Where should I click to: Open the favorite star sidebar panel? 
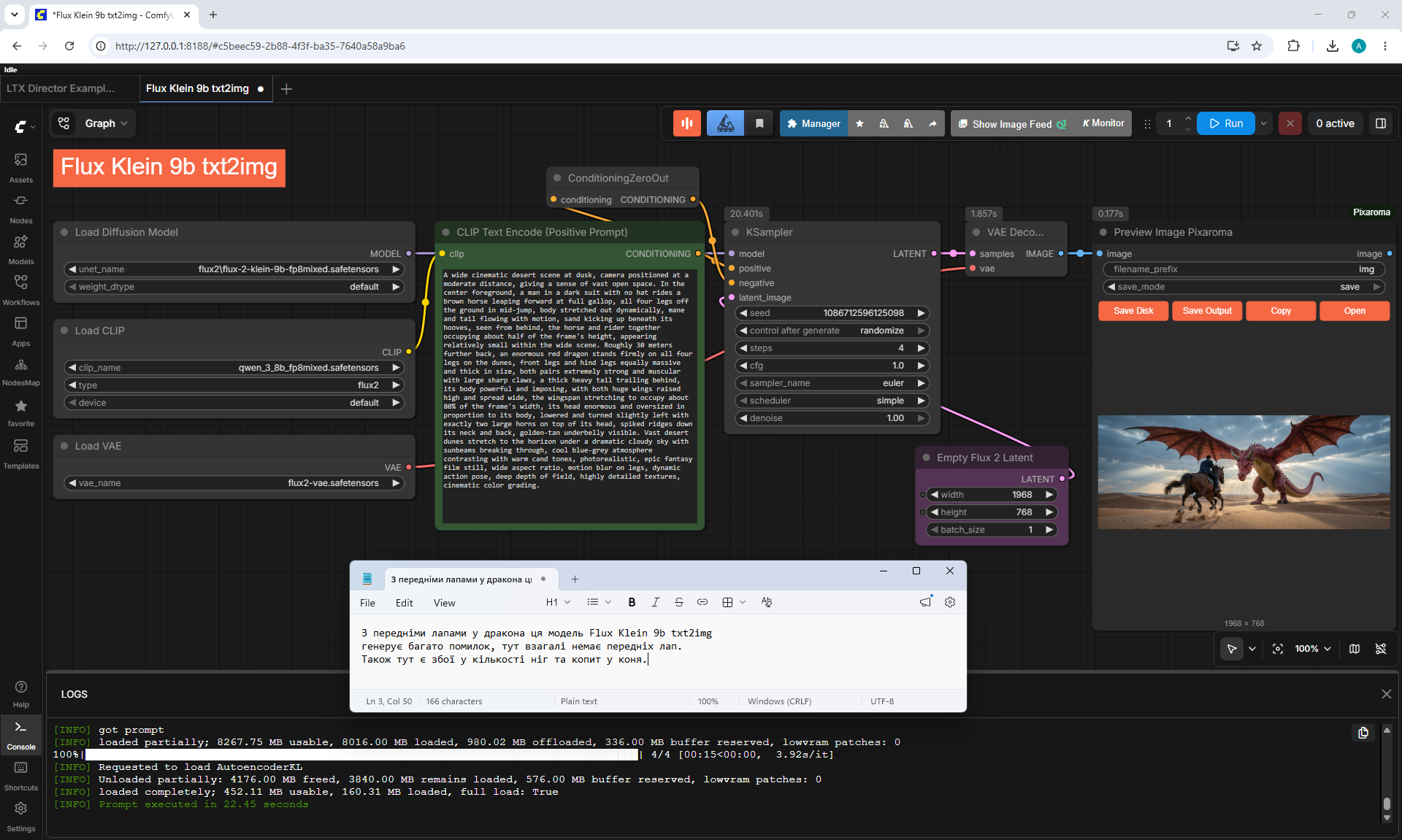point(20,412)
